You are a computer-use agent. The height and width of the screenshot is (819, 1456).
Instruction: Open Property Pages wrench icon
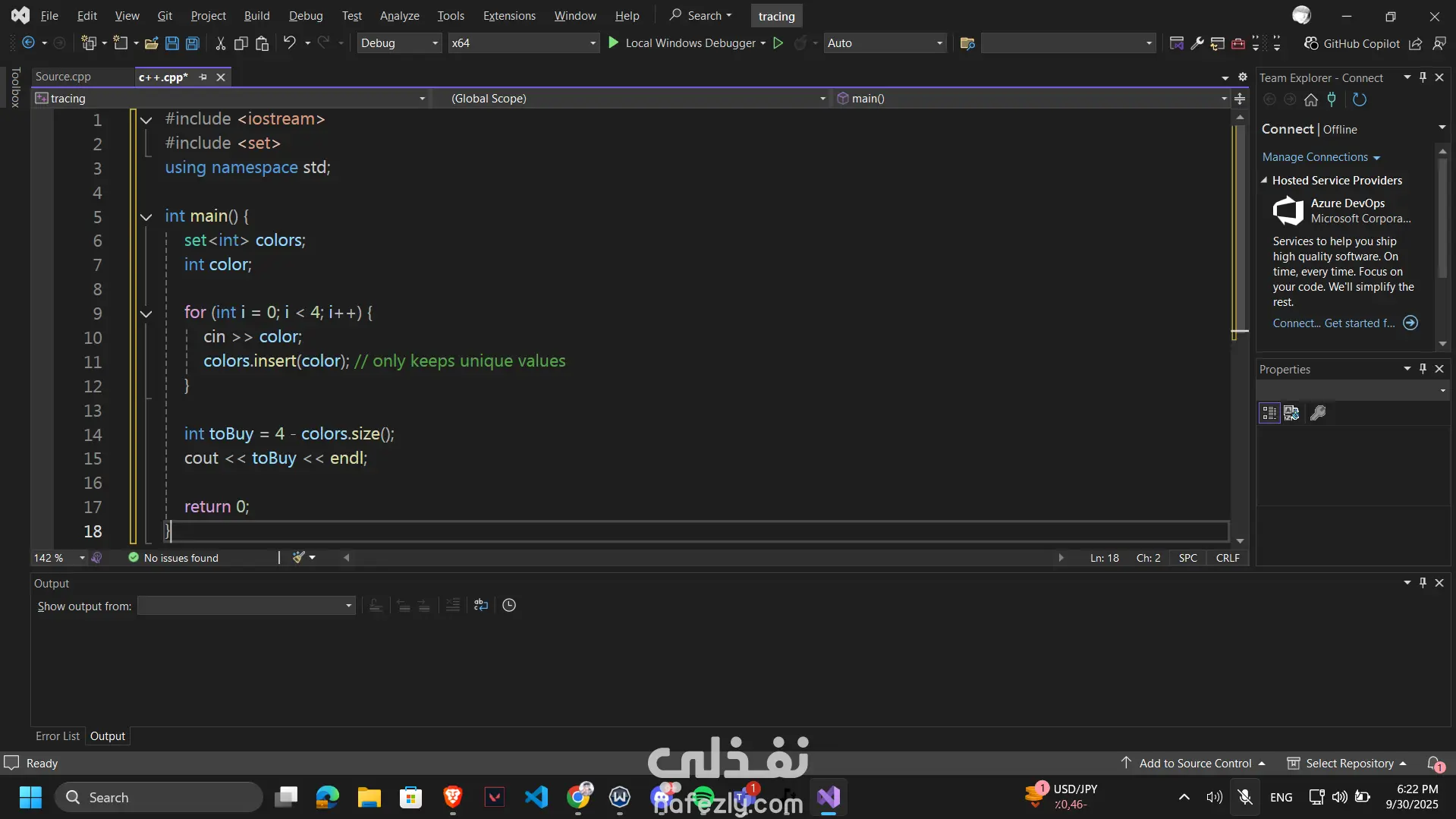(x=1318, y=413)
